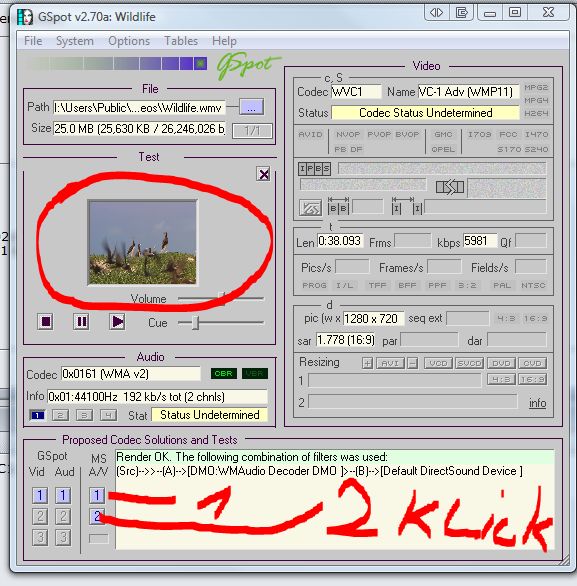Click GSpot Vid test button 1

point(40,495)
